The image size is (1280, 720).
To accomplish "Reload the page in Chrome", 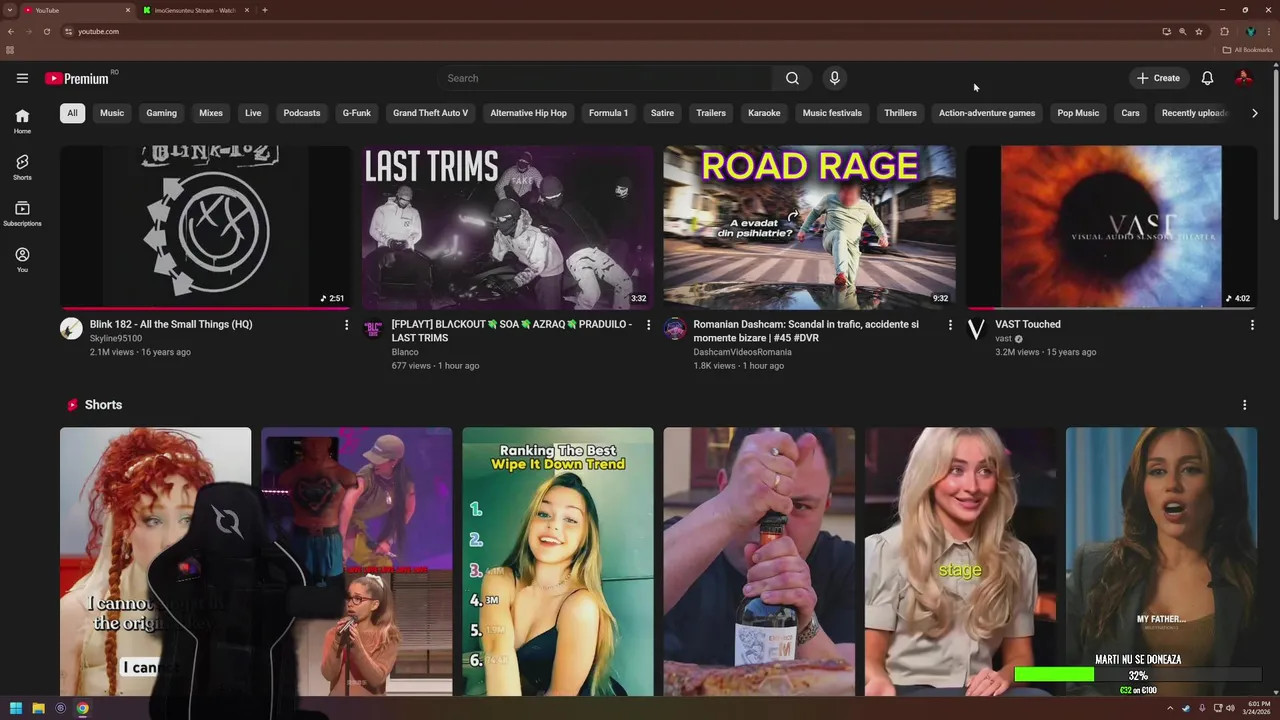I will click(46, 31).
